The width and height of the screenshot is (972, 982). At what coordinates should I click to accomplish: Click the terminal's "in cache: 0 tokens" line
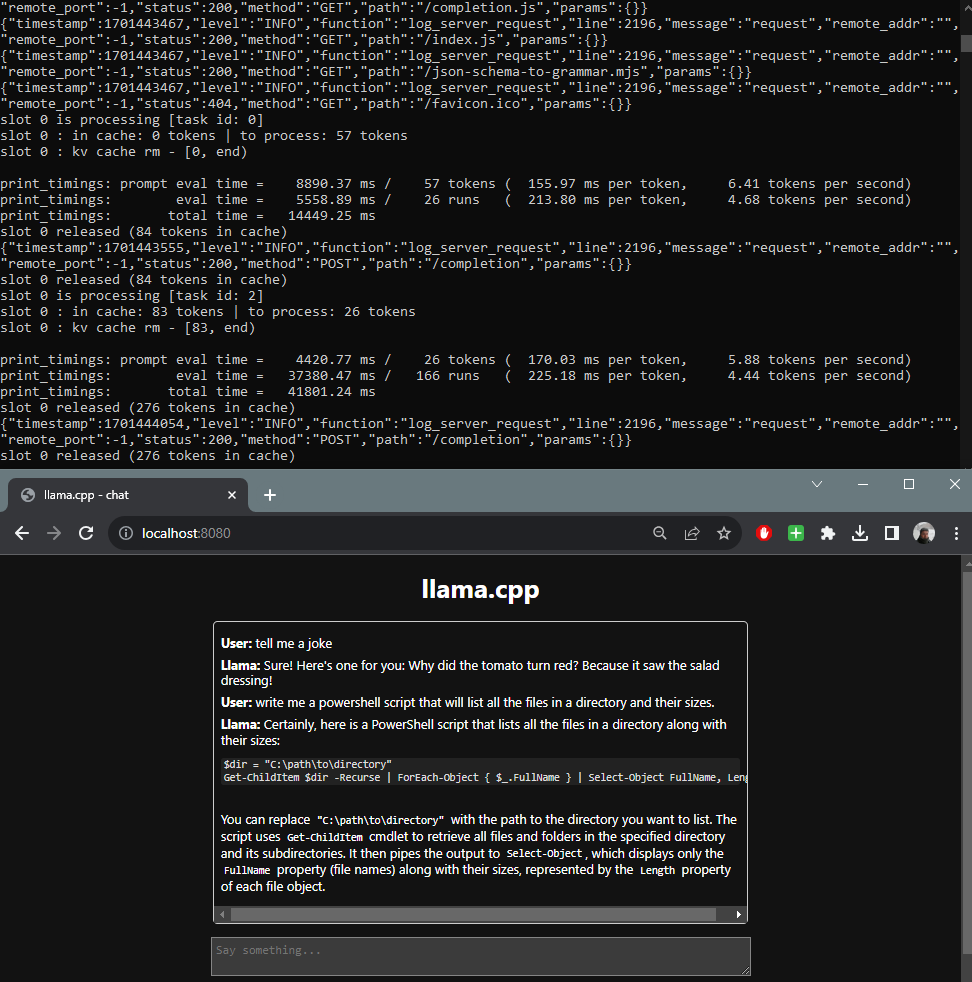point(204,135)
